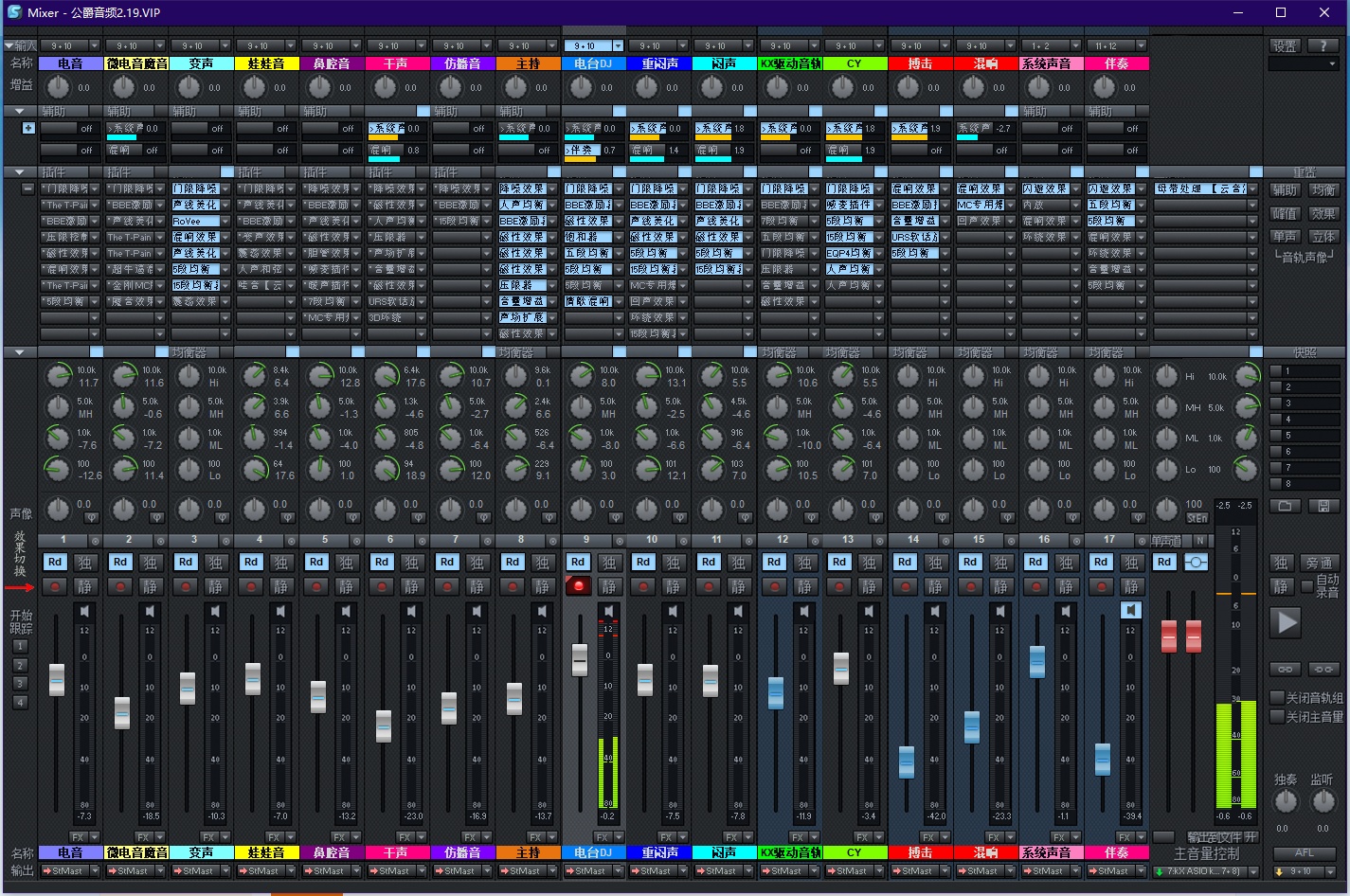Toggle the 自动录音 checkbox
This screenshot has width=1350, height=896.
[1308, 586]
